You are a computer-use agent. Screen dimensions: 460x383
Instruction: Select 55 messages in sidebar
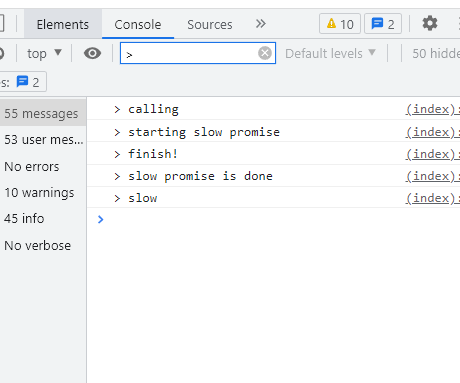[43, 113]
